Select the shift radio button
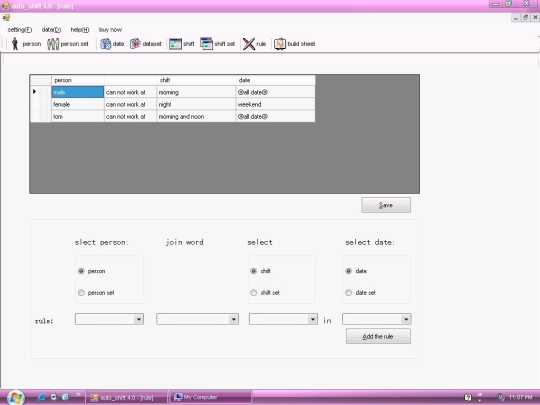Screen dimensions: 540x405 coord(253,271)
